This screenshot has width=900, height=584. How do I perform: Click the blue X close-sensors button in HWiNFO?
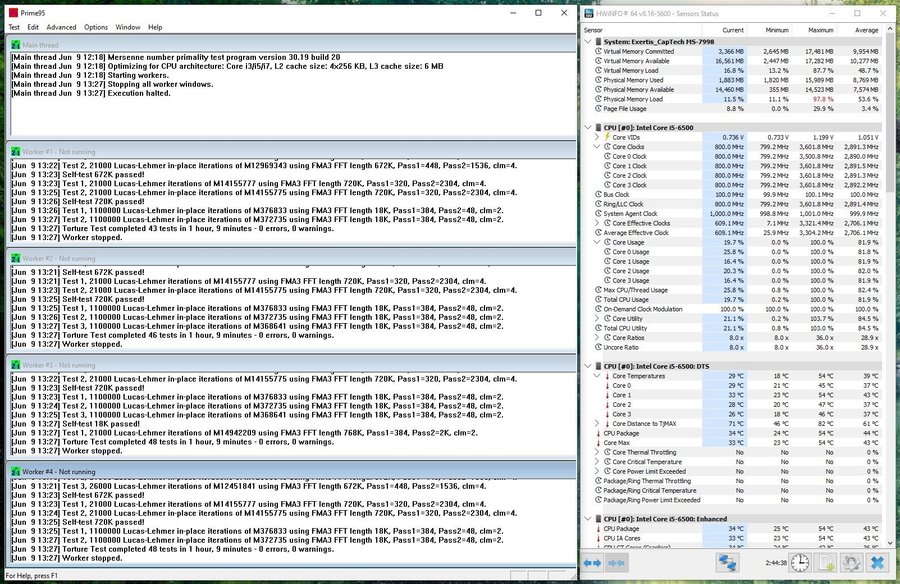pos(877,563)
